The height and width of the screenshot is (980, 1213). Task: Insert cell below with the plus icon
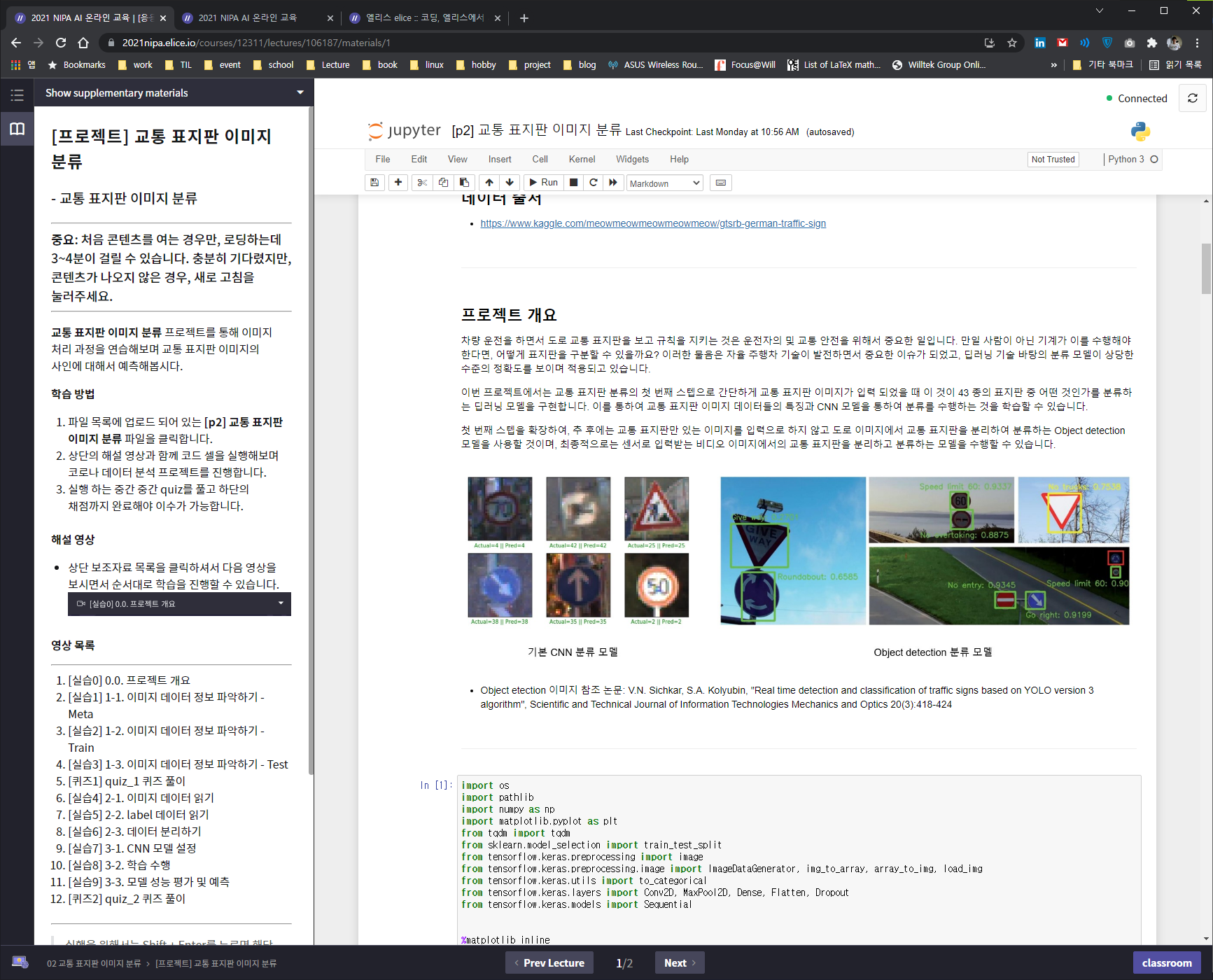(398, 183)
